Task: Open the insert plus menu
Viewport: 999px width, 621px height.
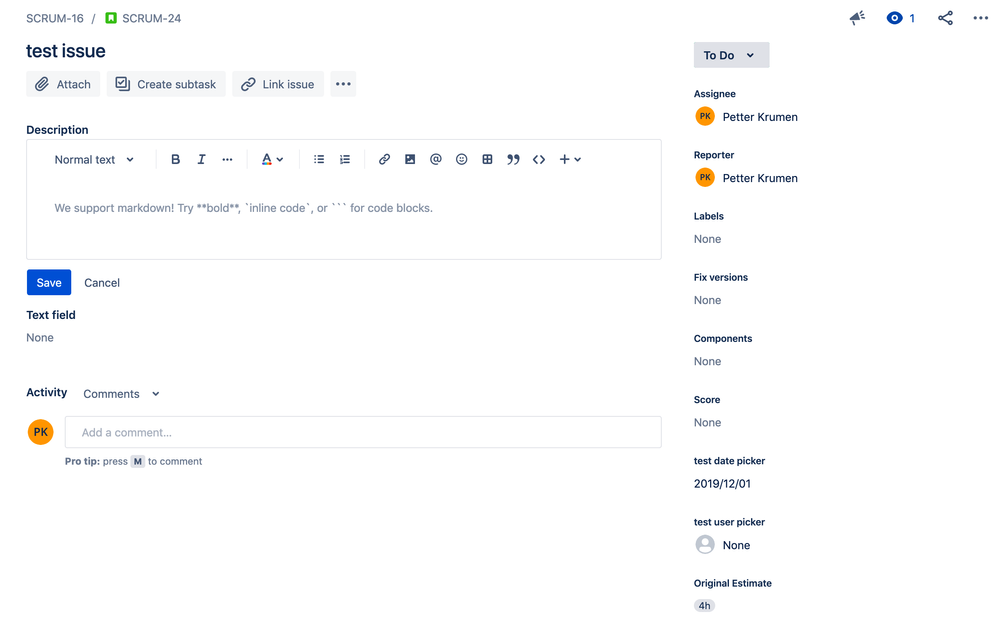Action: tap(570, 159)
